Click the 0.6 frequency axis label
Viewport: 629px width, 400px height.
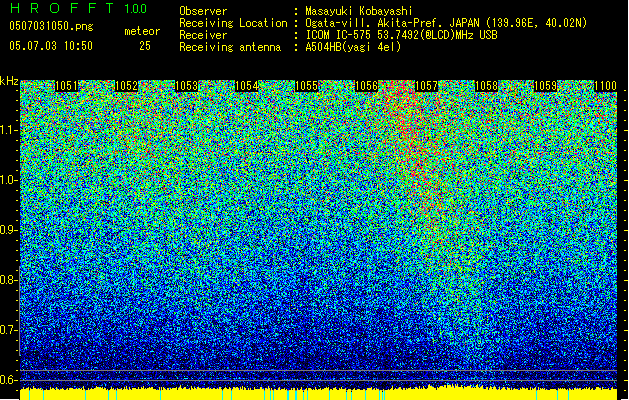click(8, 380)
